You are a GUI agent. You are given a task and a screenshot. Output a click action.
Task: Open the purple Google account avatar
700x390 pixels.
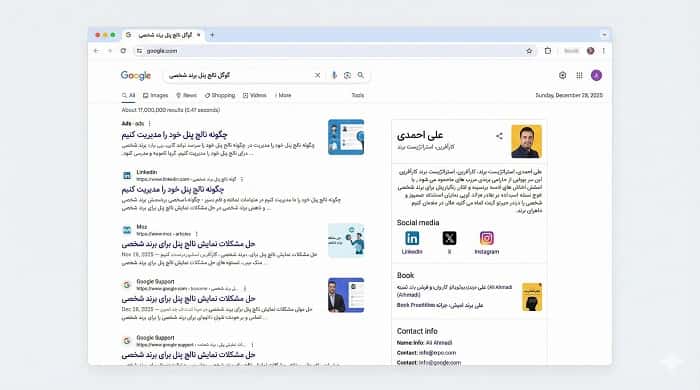[x=596, y=75]
